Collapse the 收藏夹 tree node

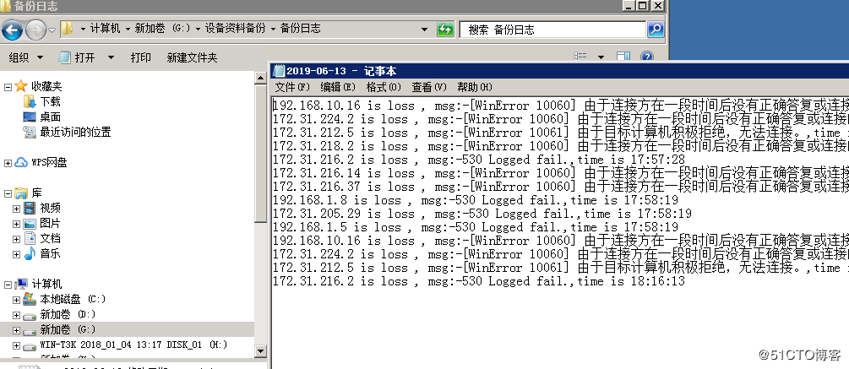8,86
